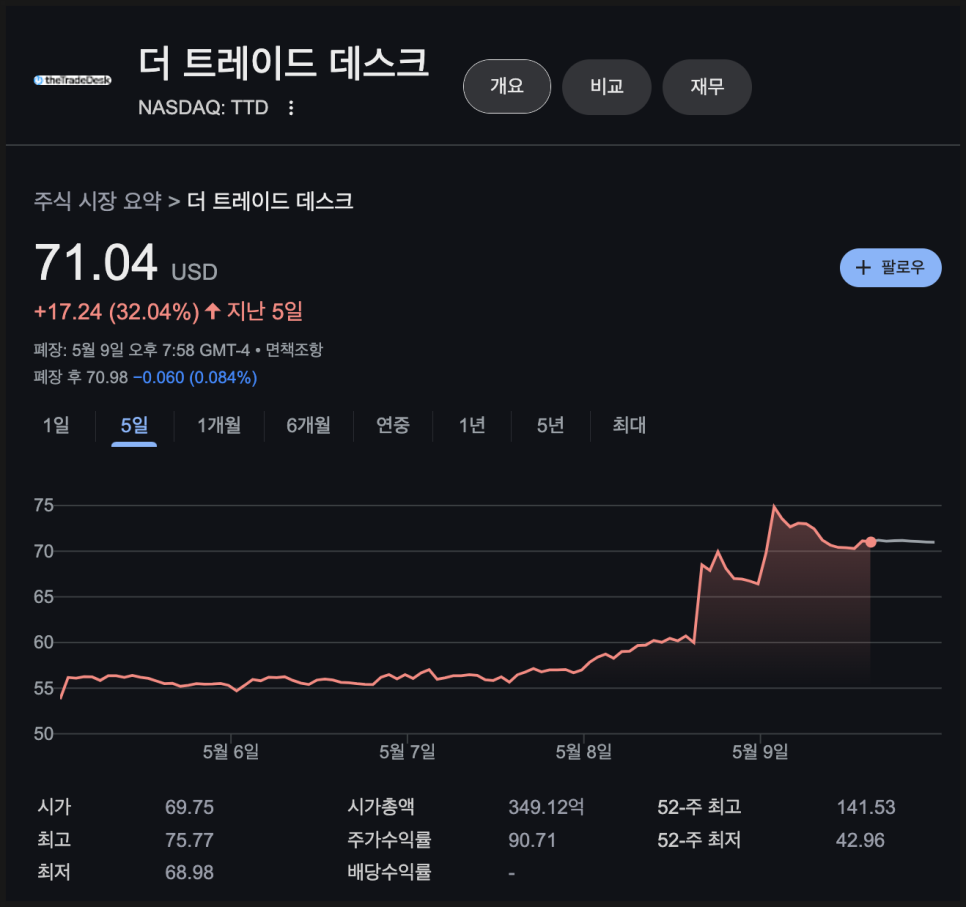This screenshot has height=907, width=966.
Task: Click the 52-주 최저 value 42.96
Action: tap(860, 840)
